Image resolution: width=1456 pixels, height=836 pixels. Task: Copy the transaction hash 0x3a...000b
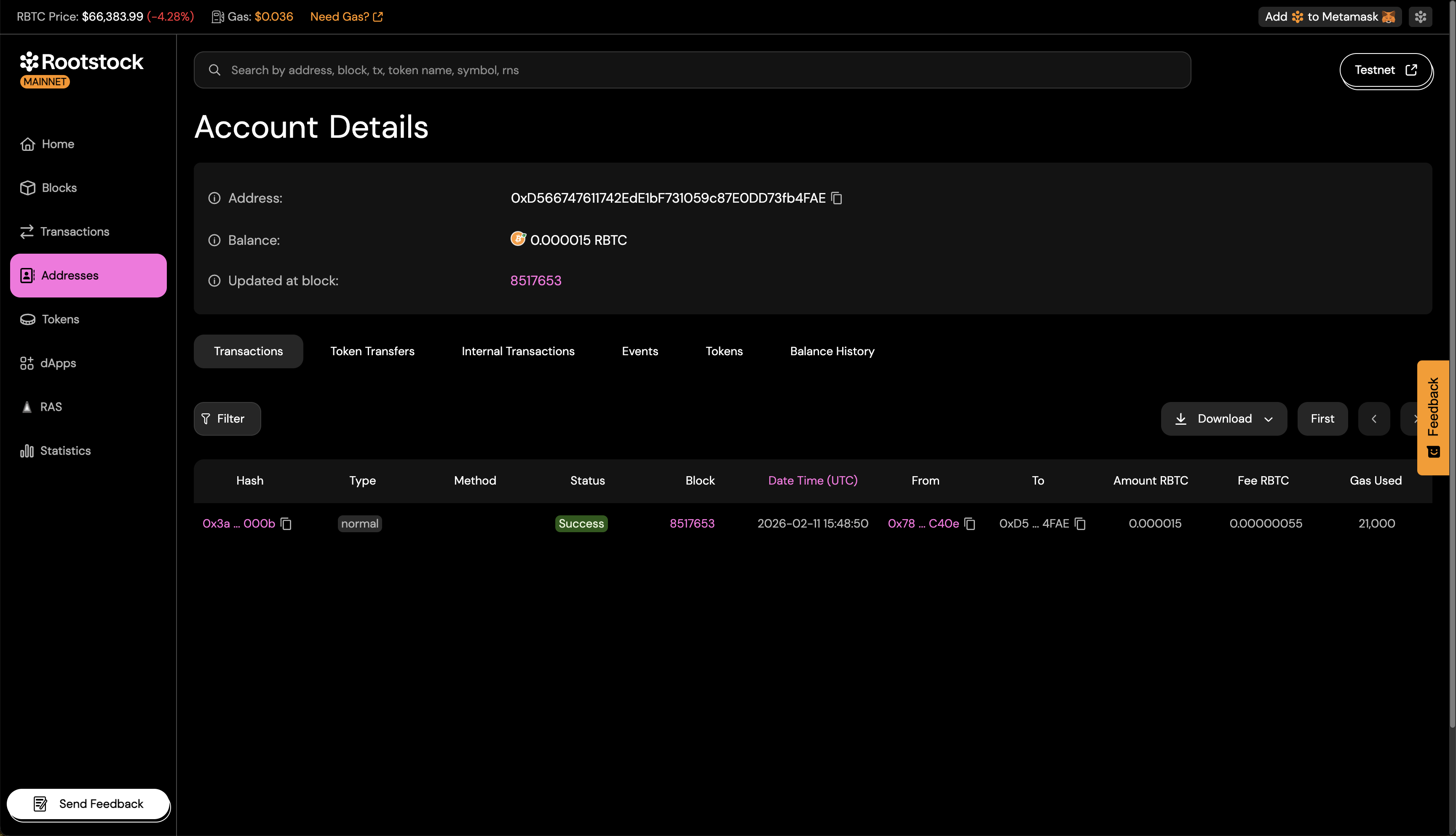286,524
